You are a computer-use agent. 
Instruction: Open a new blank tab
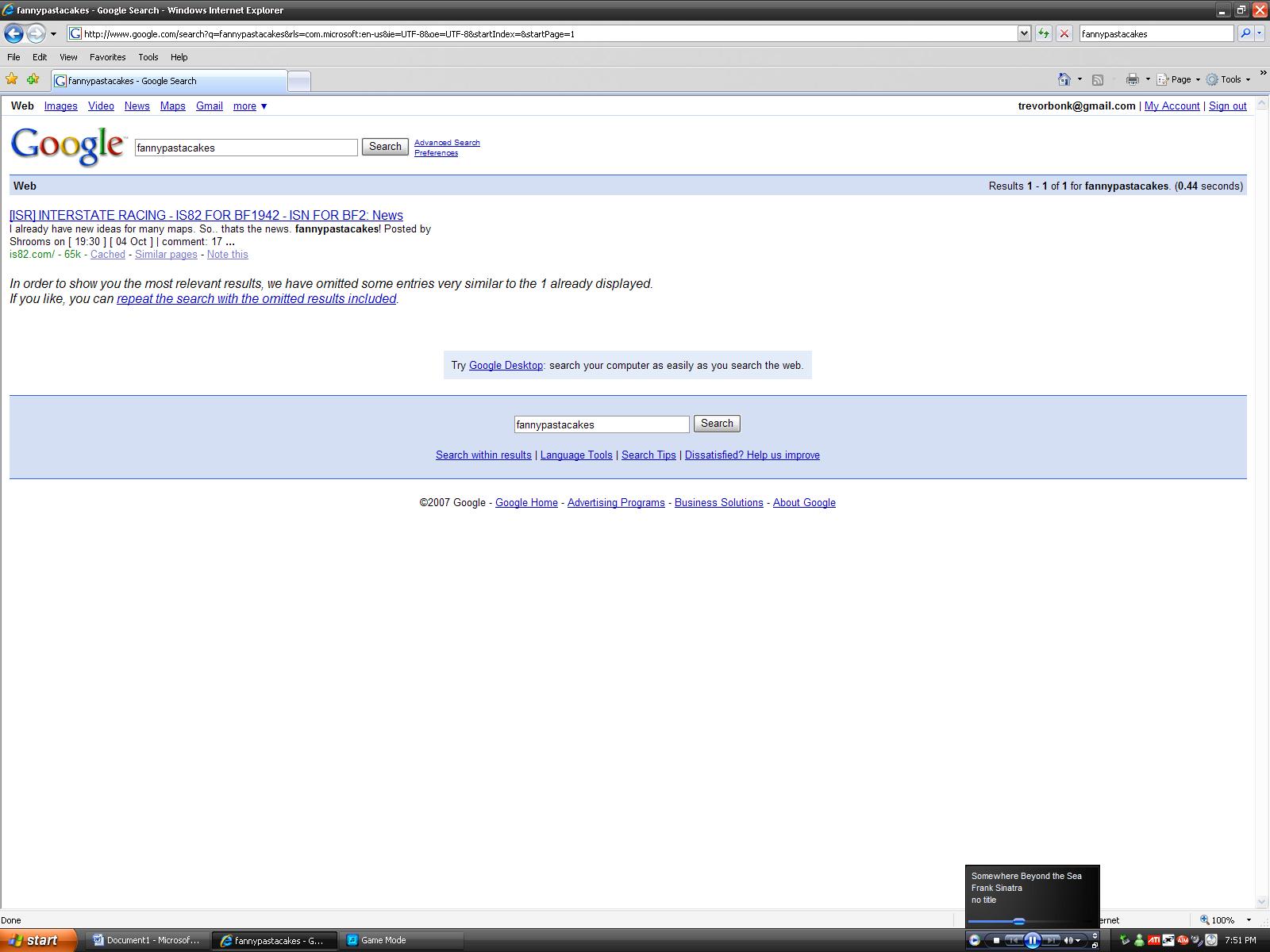click(298, 80)
